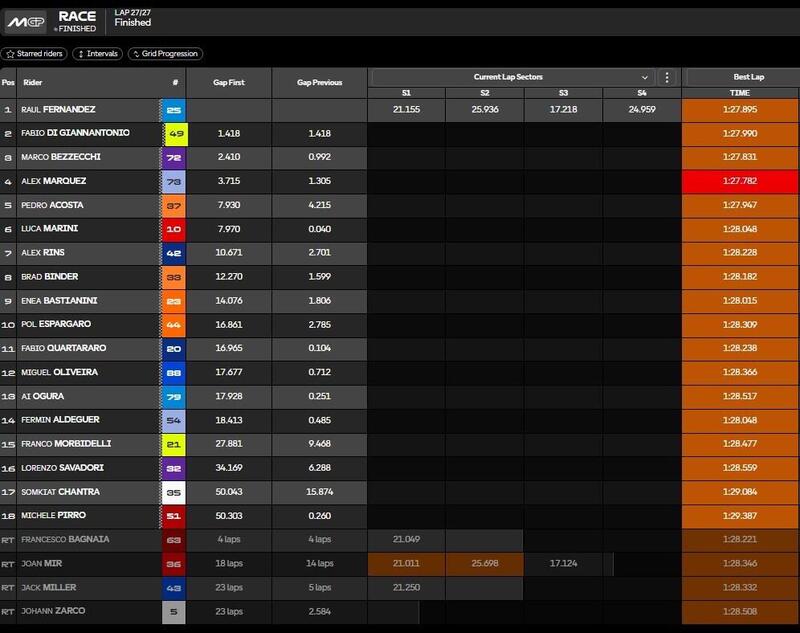Click Raul Fernandez number 25 badge
800x633 pixels.
[x=173, y=110]
